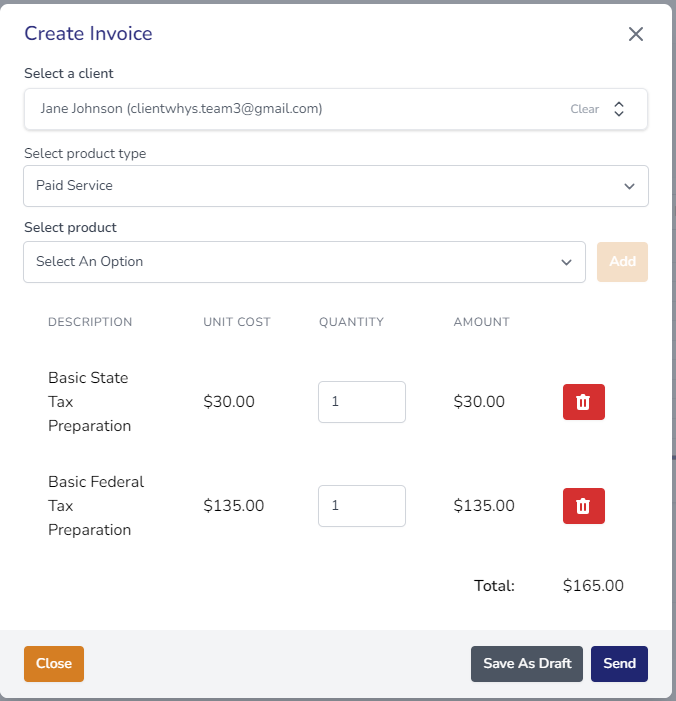This screenshot has height=701, width=676.
Task: Click the Select product dropdown chevron
Action: click(566, 262)
